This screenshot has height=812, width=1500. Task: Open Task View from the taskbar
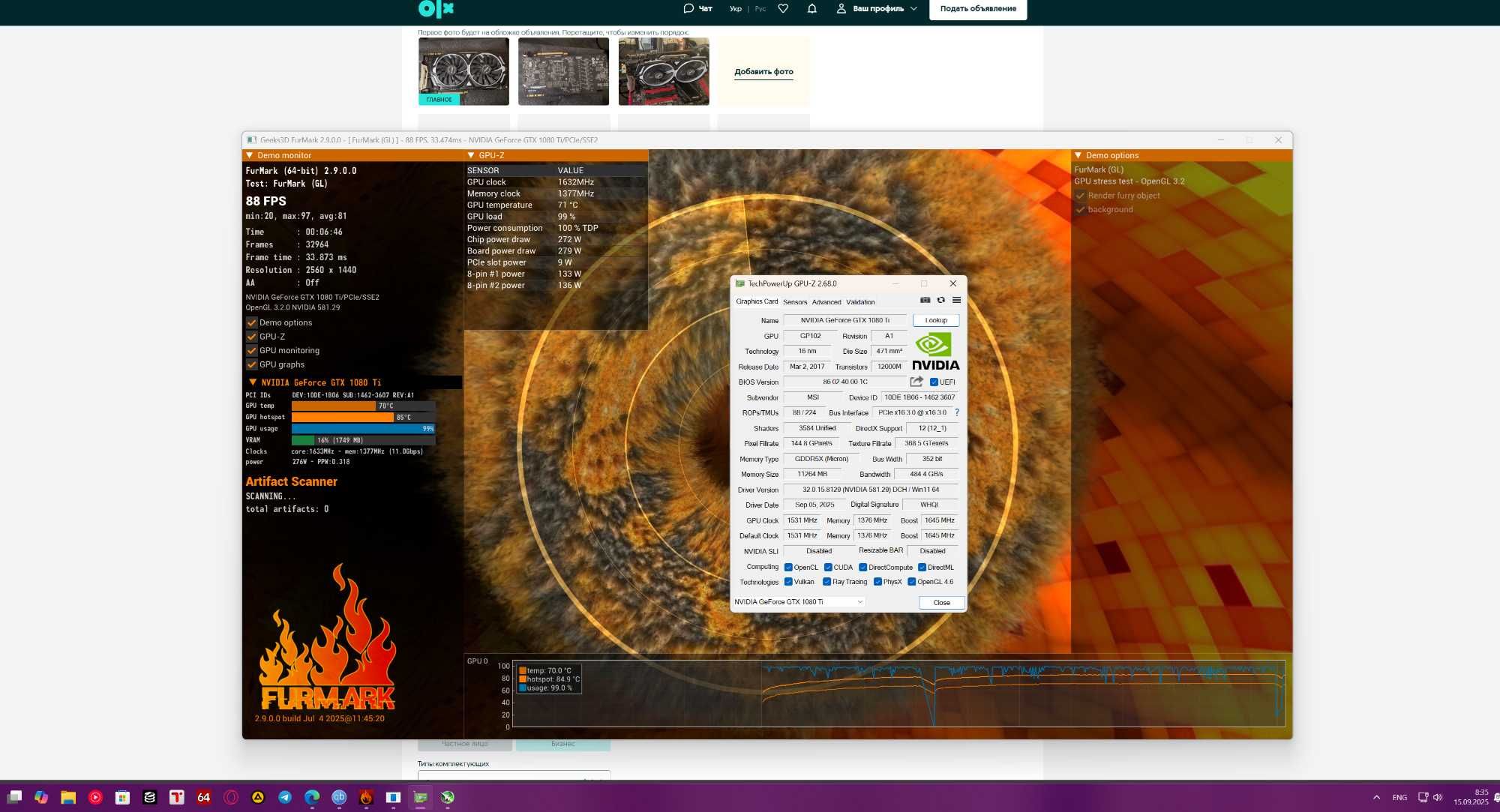click(x=14, y=797)
